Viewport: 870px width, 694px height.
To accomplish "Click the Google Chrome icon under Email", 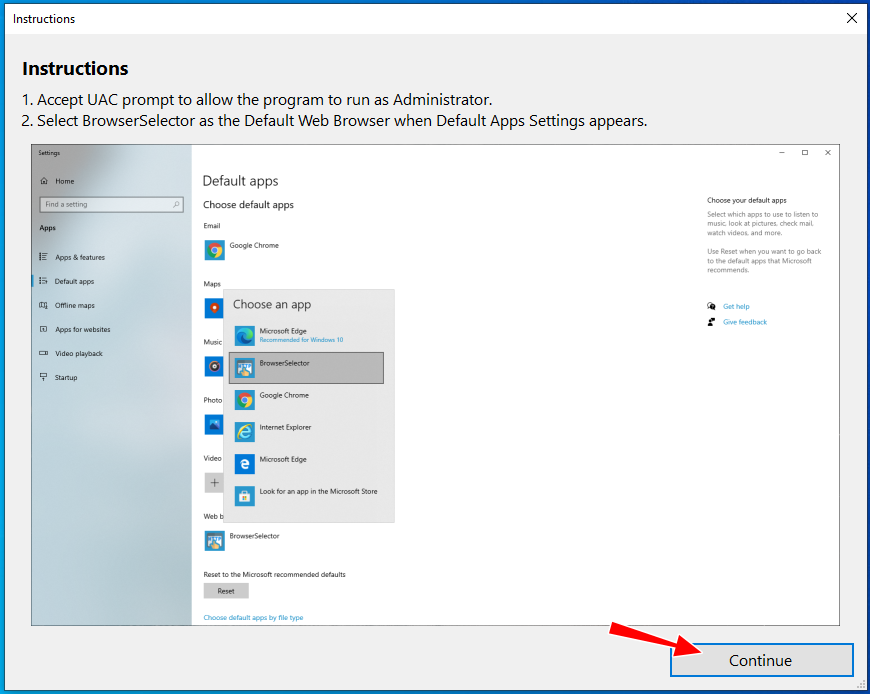I will pos(214,250).
